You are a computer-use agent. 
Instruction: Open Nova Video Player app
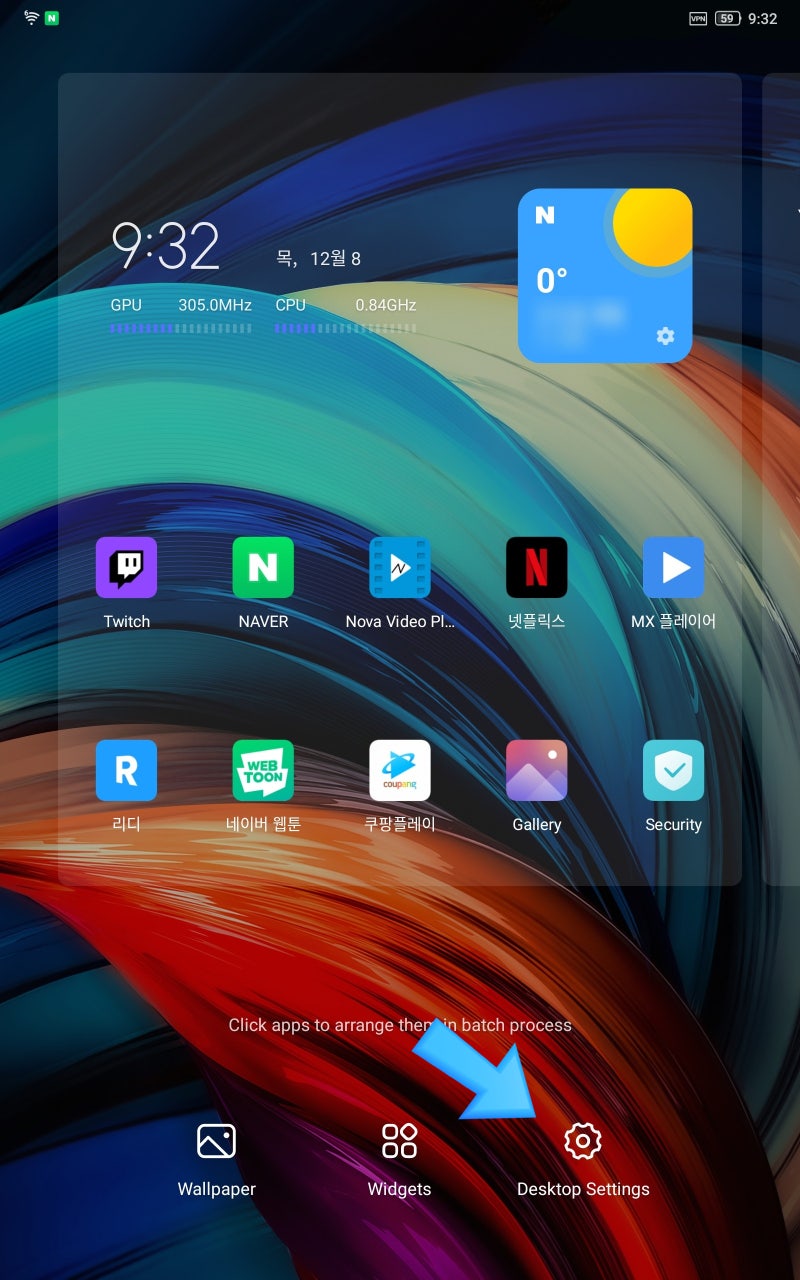coord(400,567)
